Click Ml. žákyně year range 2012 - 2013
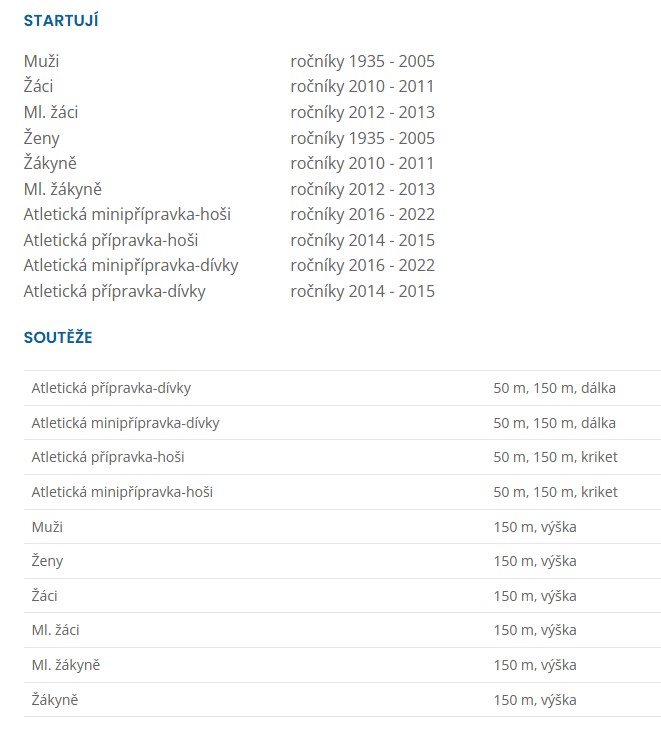The width and height of the screenshot is (661, 733). (362, 189)
